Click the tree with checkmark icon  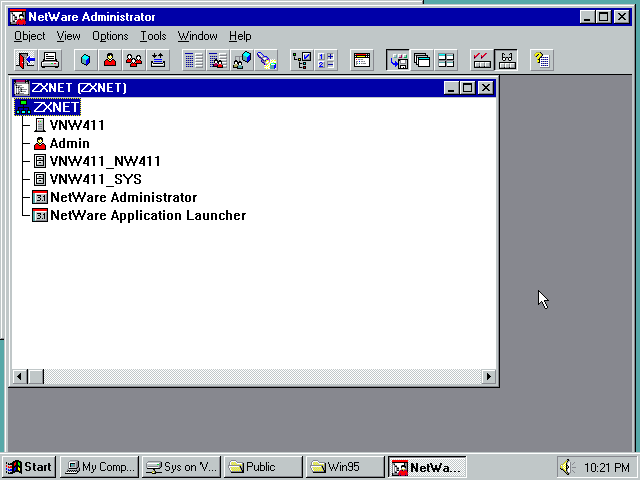[x=302, y=60]
